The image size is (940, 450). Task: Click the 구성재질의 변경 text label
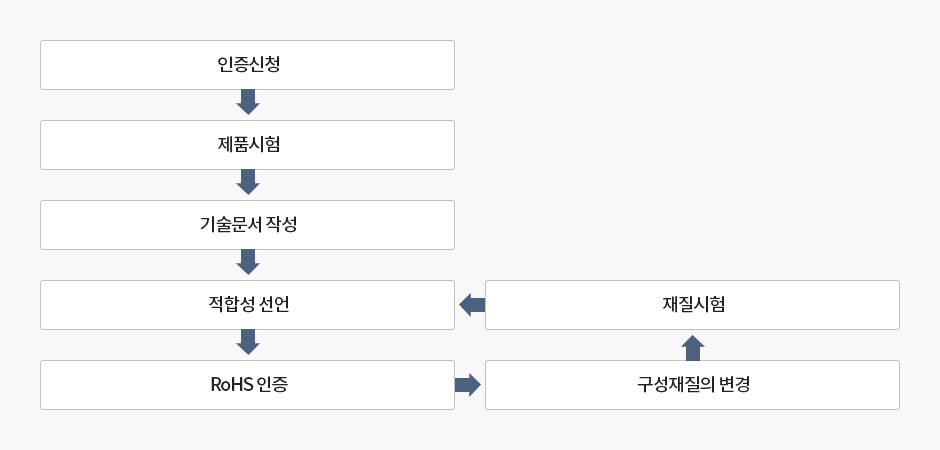692,385
